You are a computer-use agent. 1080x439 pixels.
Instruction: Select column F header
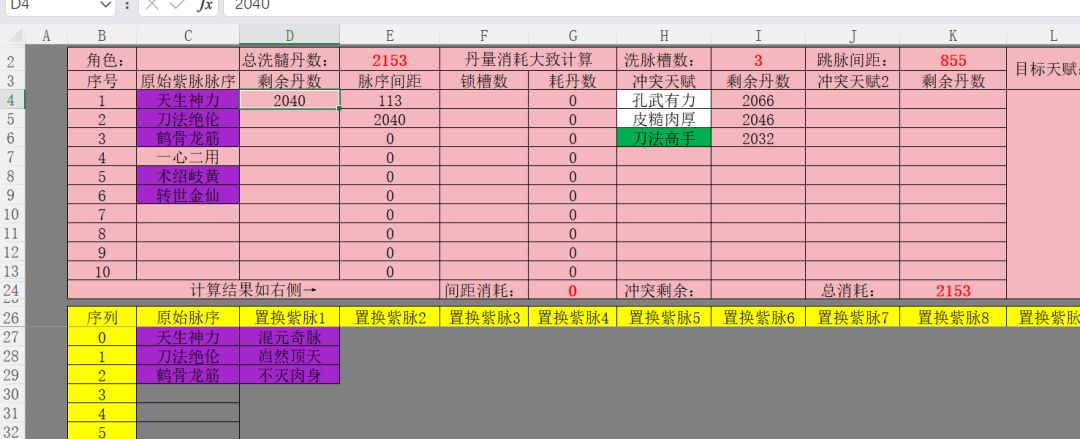[484, 35]
